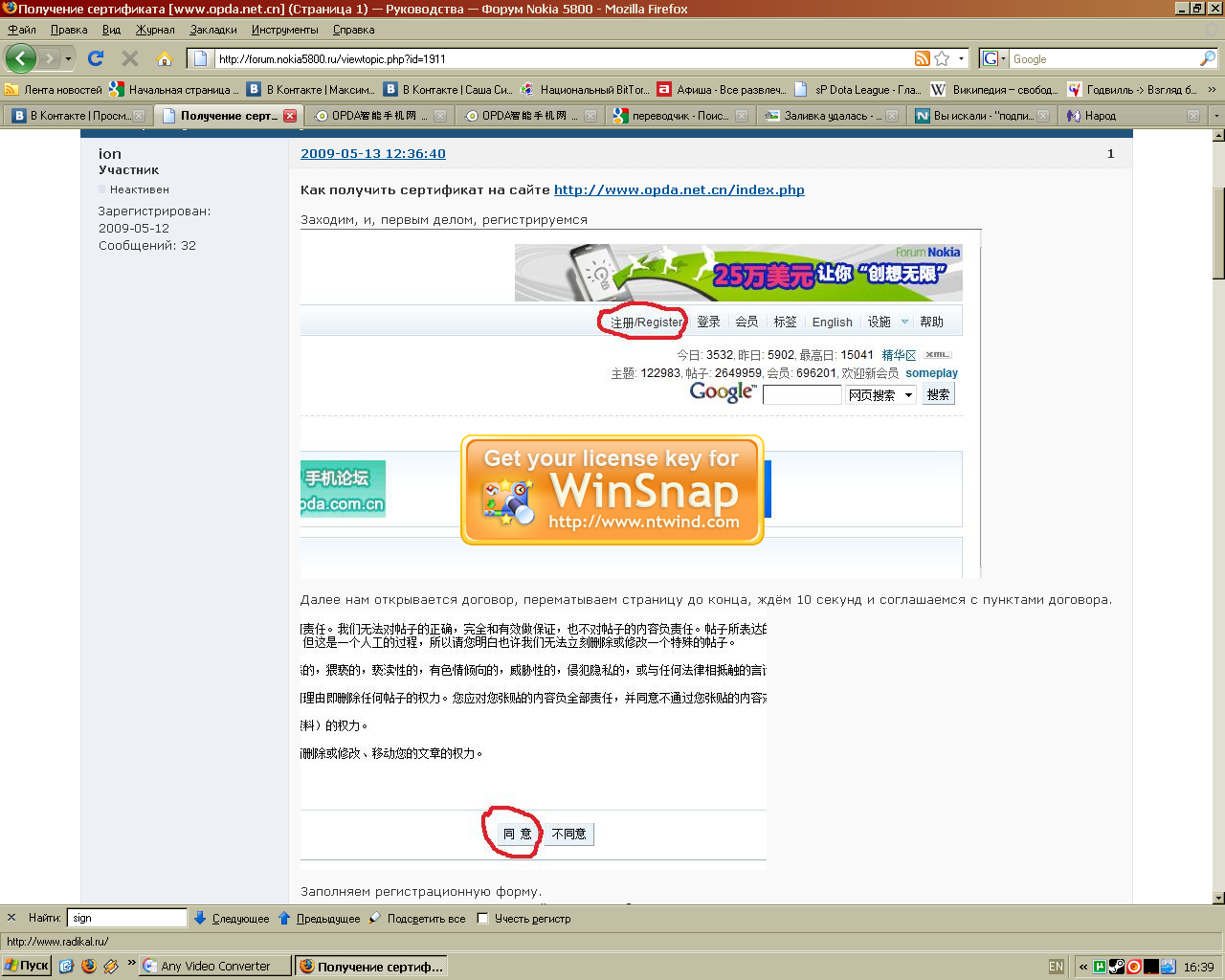Click the post date link 2009-05-13 12:36:40

pos(373,153)
